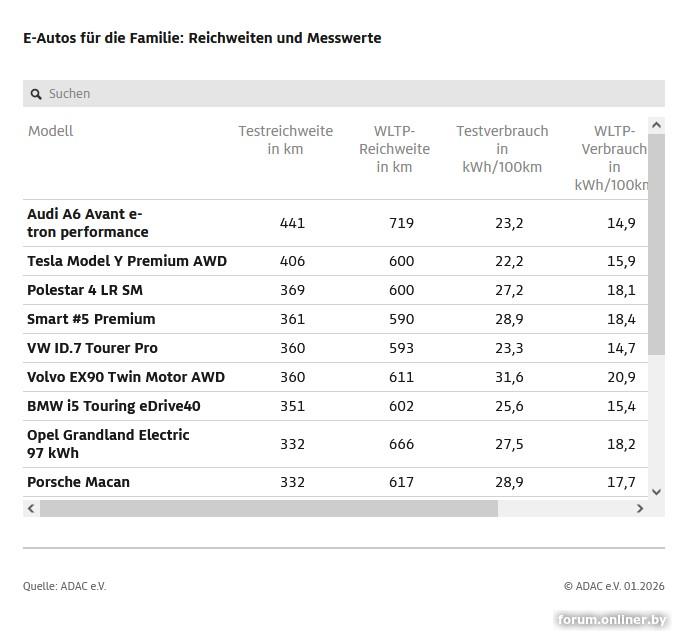The width and height of the screenshot is (687, 641).
Task: Click the horizontal scrollbar thumb
Action: coord(268,508)
